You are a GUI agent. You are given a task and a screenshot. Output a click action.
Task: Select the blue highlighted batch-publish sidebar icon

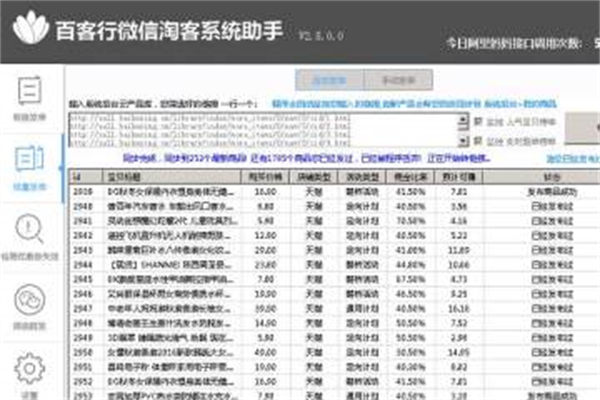(30, 158)
